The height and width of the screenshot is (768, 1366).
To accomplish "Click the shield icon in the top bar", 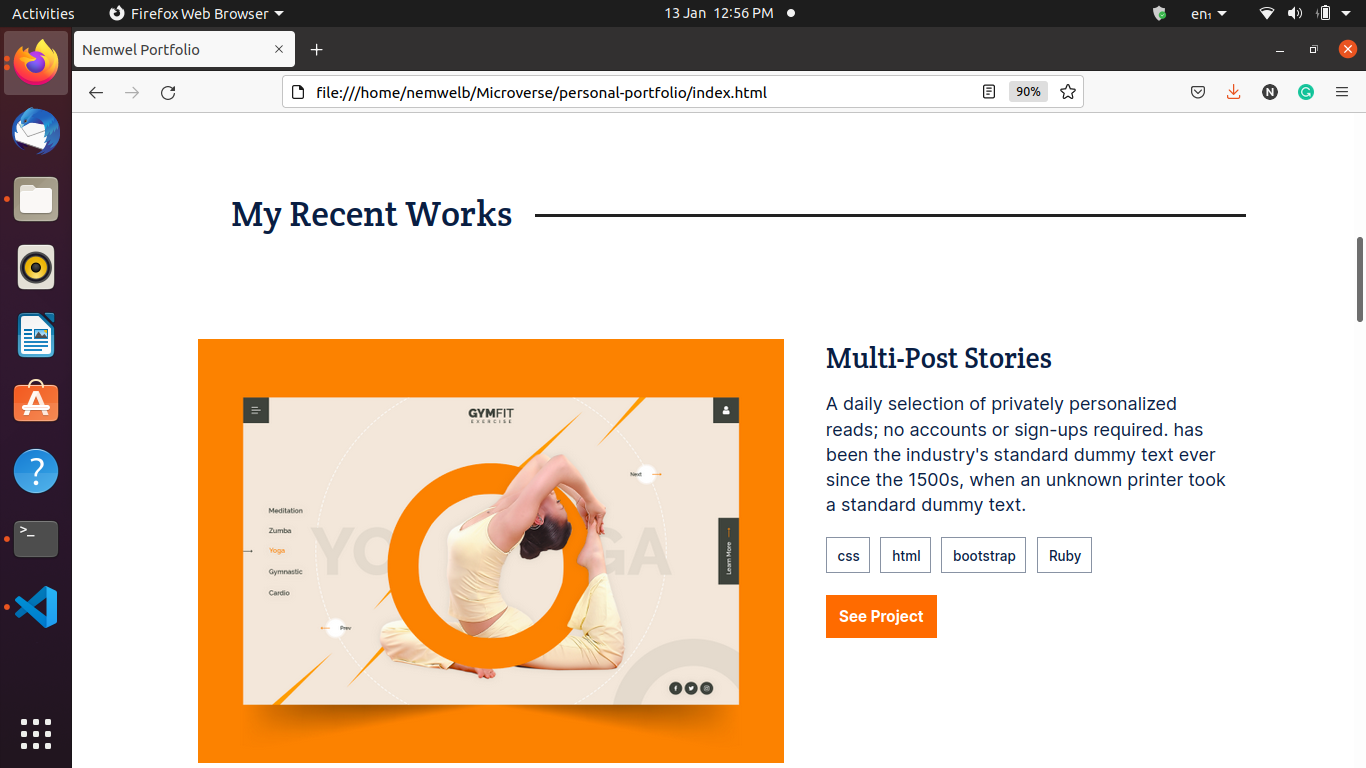I will pyautogui.click(x=1160, y=13).
